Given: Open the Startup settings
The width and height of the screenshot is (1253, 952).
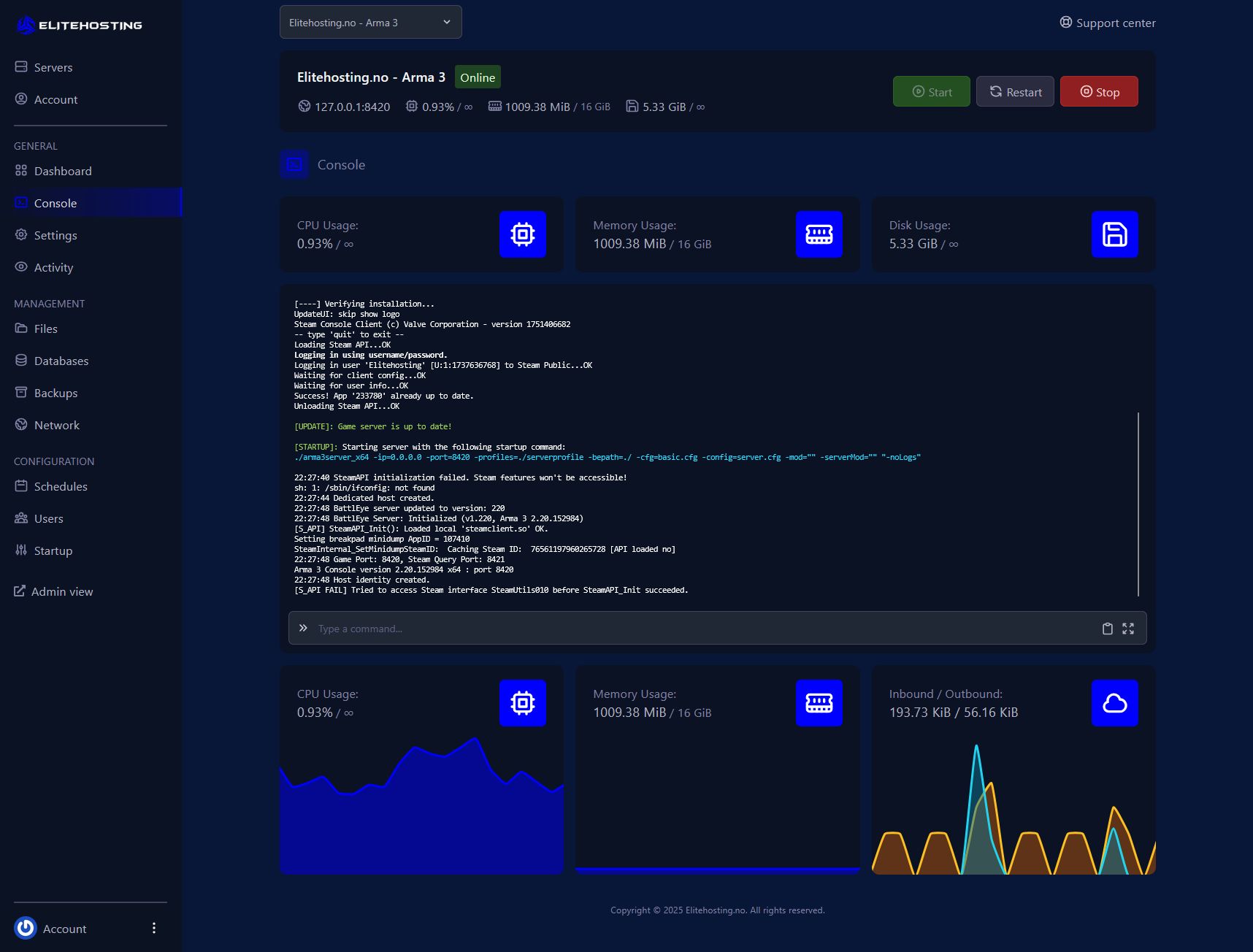Looking at the screenshot, I should tap(53, 550).
